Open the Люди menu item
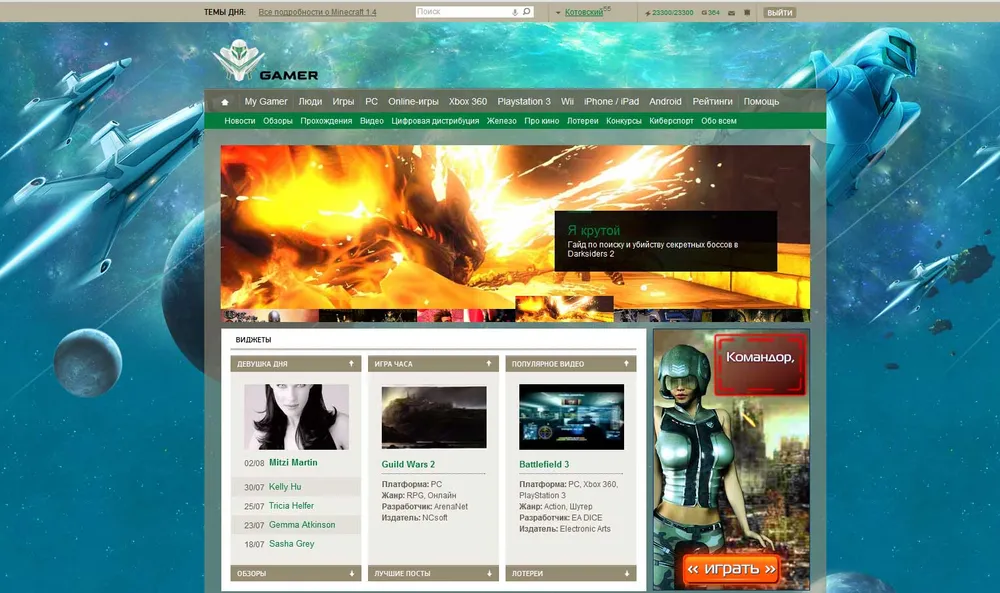1000x593 pixels. pyautogui.click(x=310, y=101)
